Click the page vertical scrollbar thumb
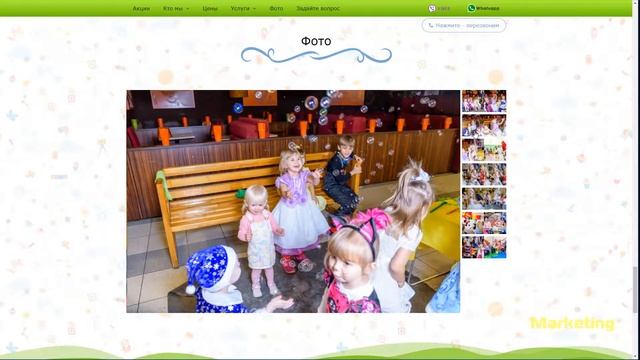 pos(636,289)
